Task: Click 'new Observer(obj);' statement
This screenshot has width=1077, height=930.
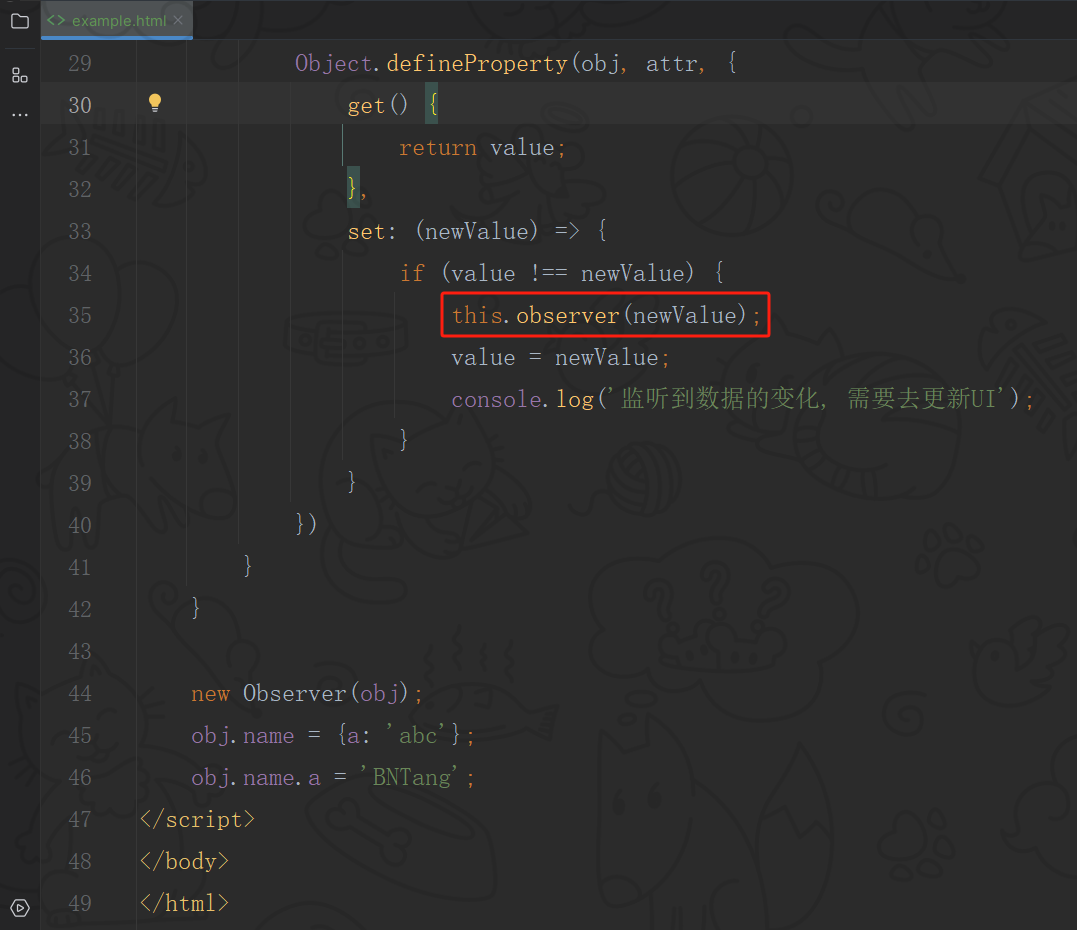Action: pos(306,693)
